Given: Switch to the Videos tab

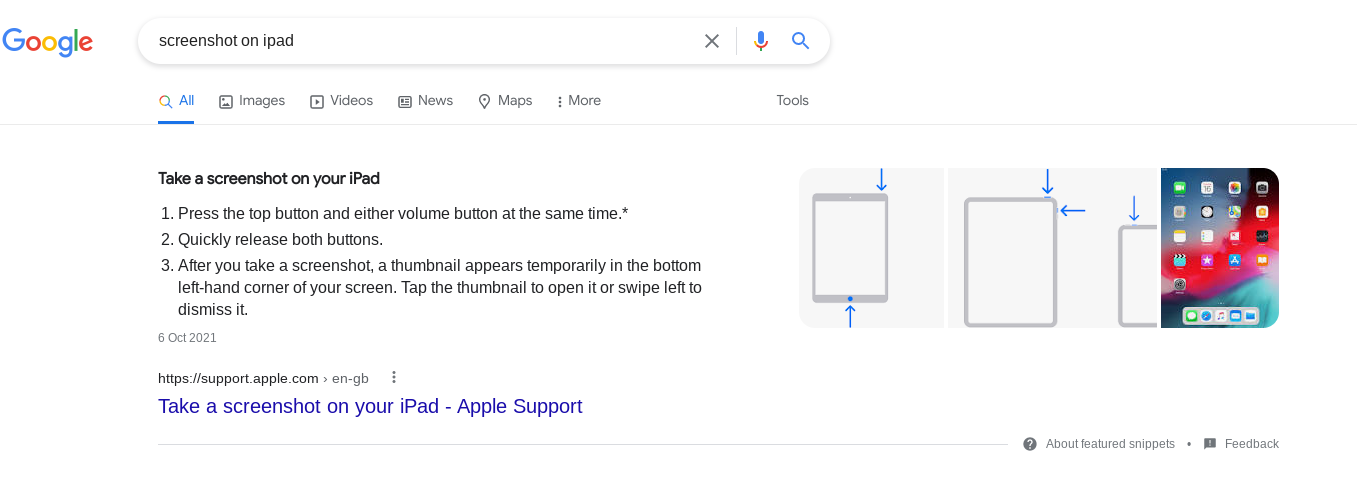Looking at the screenshot, I should [342, 101].
